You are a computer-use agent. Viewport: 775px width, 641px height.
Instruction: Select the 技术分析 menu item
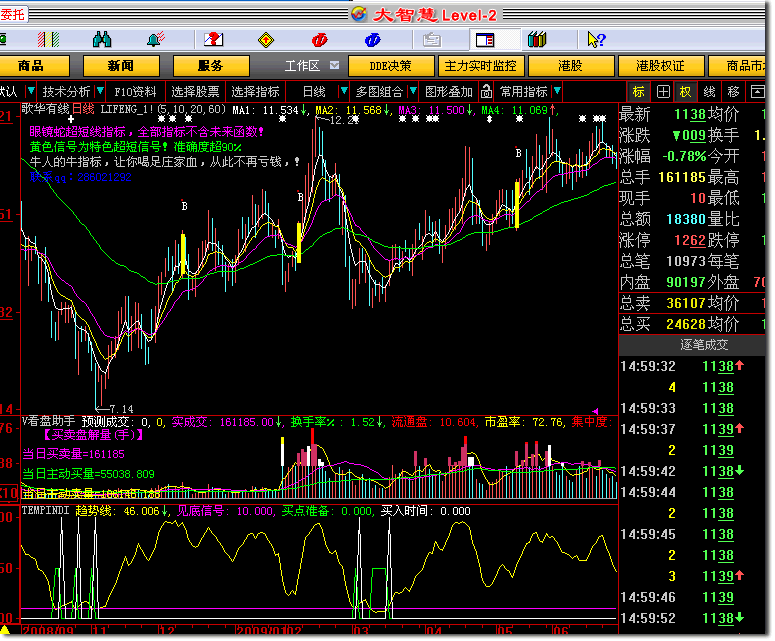(x=66, y=91)
